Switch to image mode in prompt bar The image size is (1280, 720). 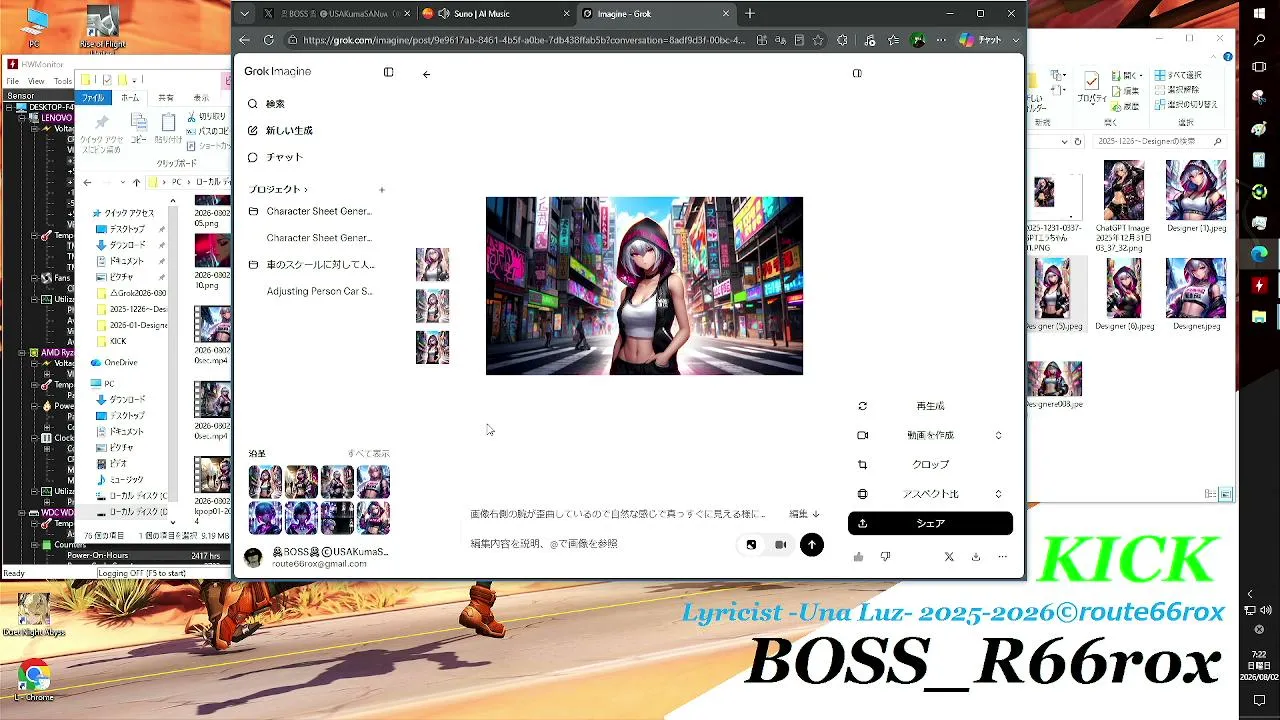coord(751,545)
